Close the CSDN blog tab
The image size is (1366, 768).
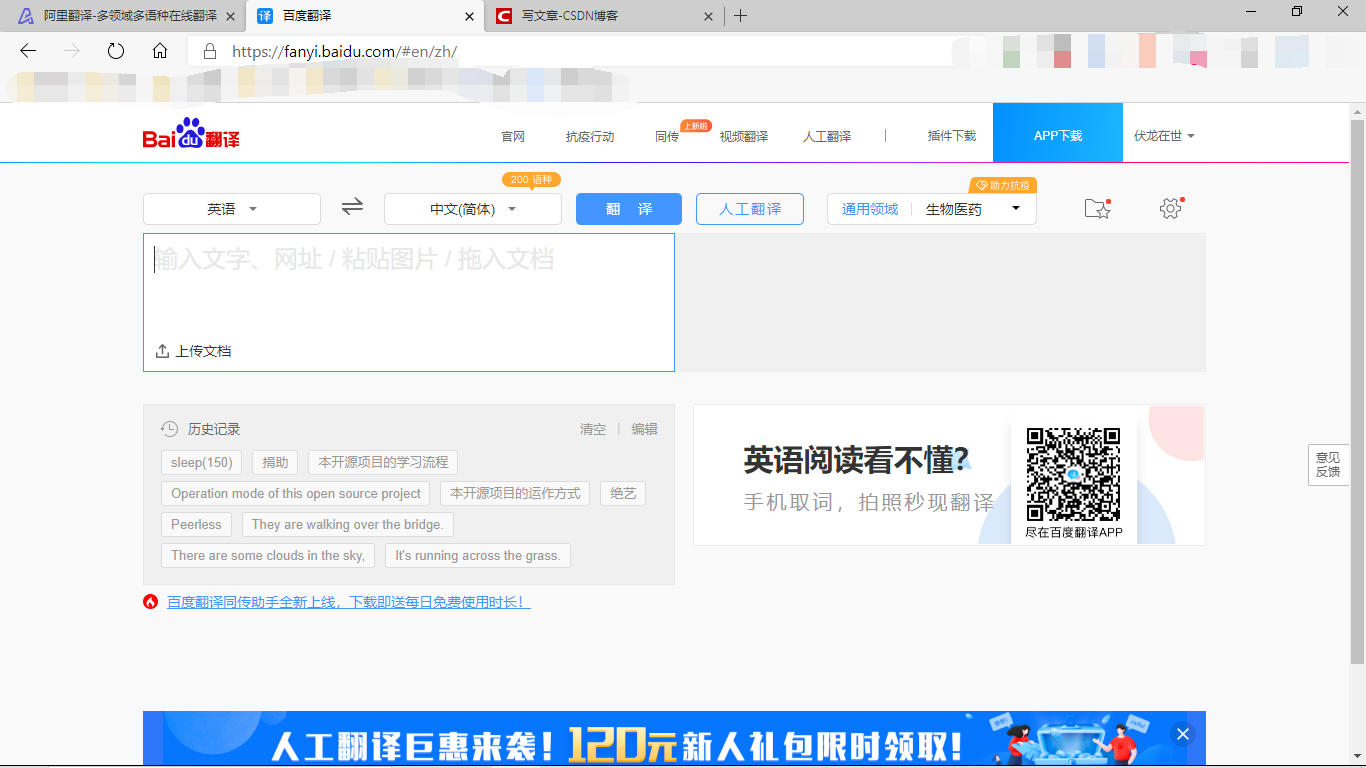coord(709,16)
